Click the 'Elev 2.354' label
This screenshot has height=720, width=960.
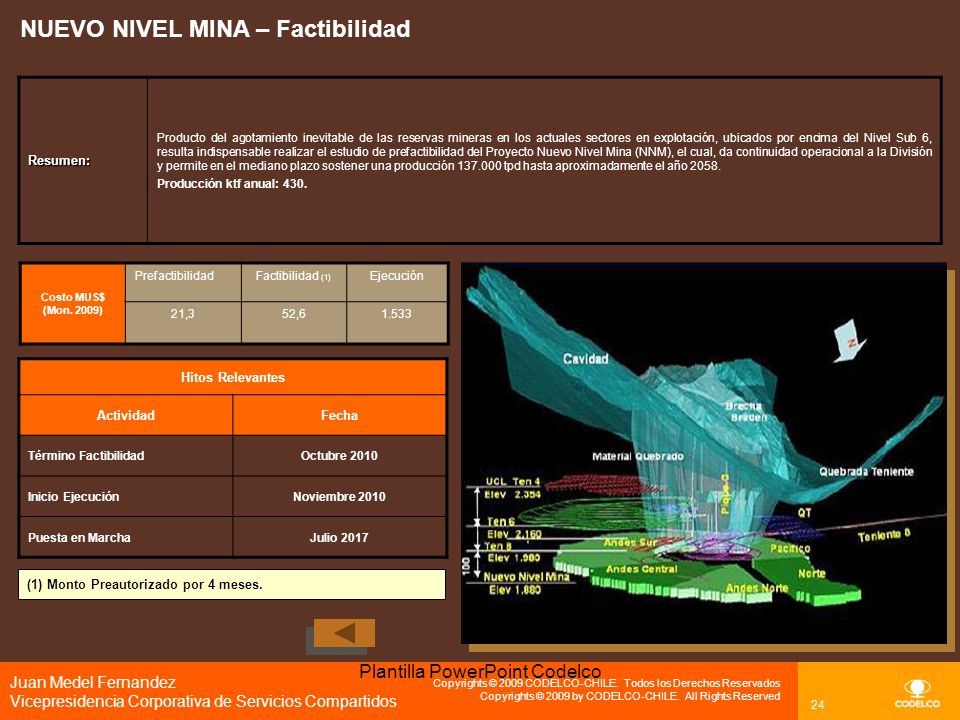click(513, 494)
